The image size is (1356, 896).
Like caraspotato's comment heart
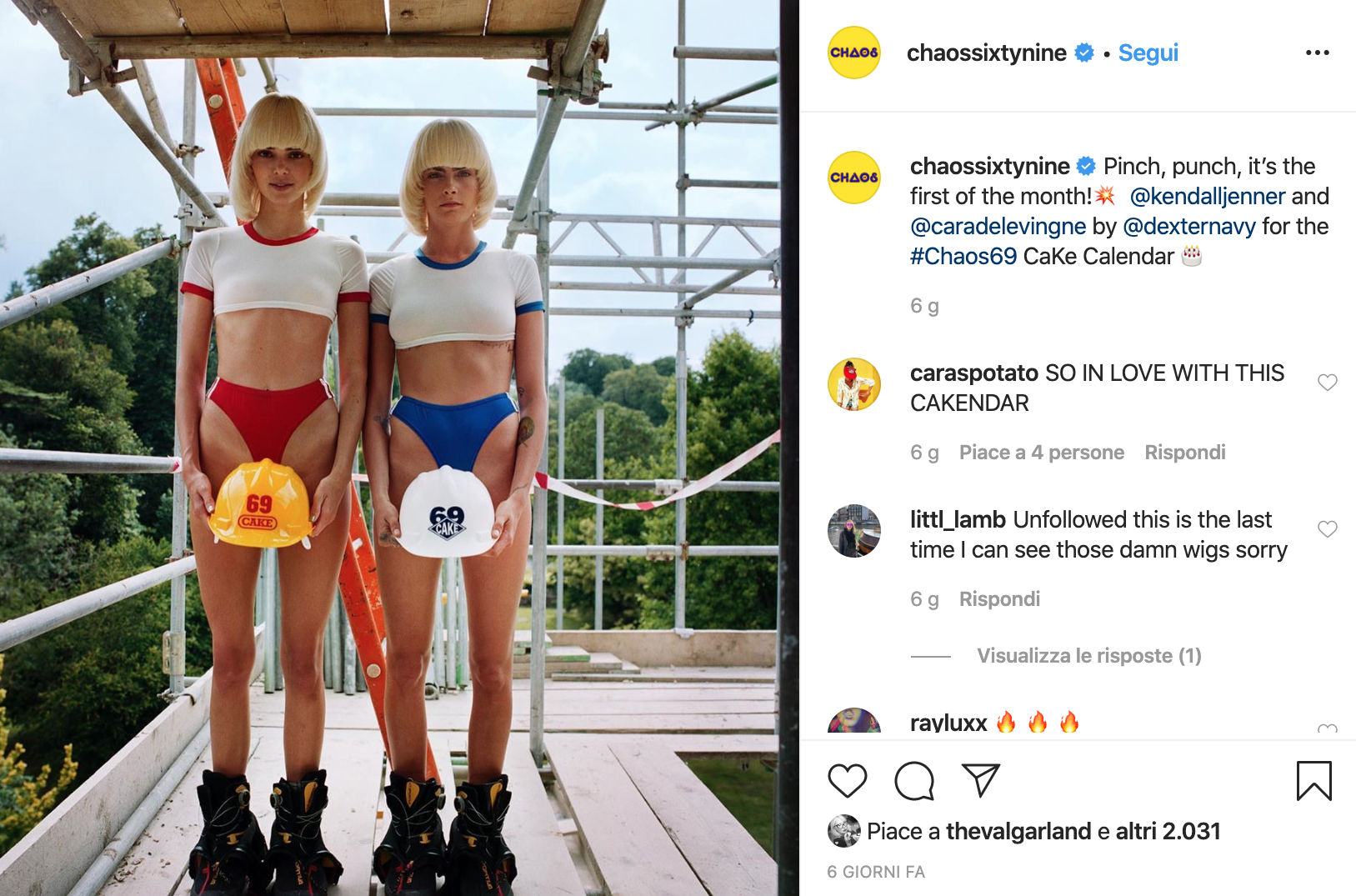(x=1328, y=383)
